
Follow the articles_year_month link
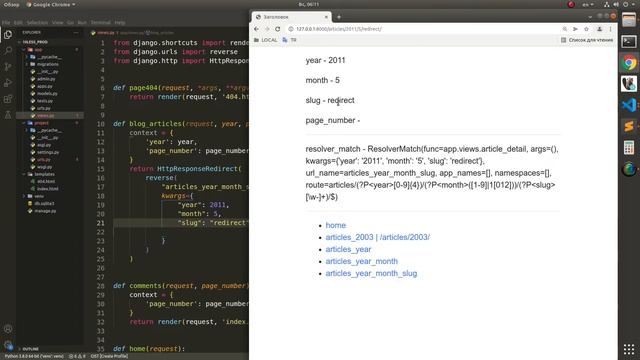click(x=362, y=261)
